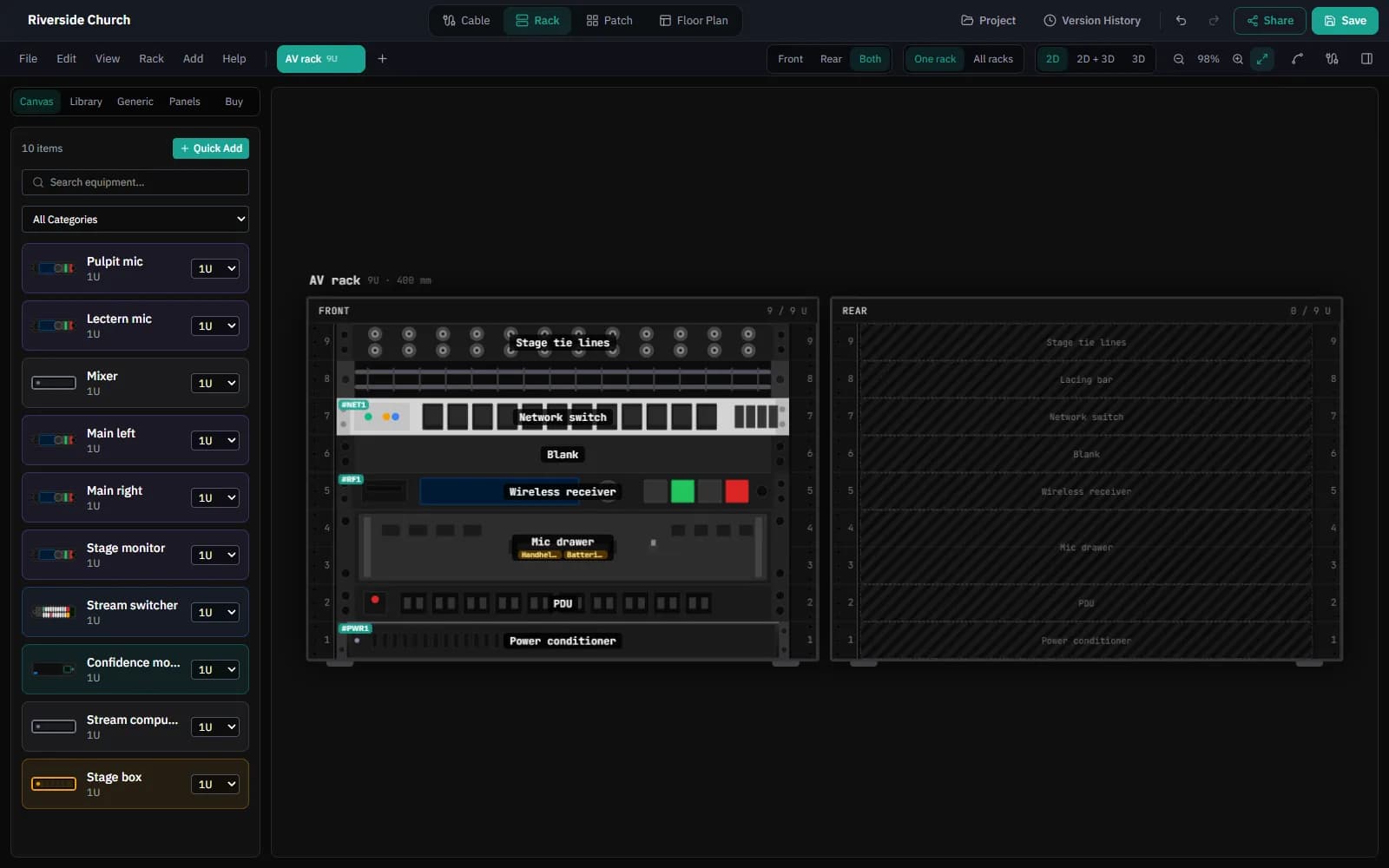Switch rack view to Rear only
The image size is (1389, 868).
pyautogui.click(x=831, y=59)
